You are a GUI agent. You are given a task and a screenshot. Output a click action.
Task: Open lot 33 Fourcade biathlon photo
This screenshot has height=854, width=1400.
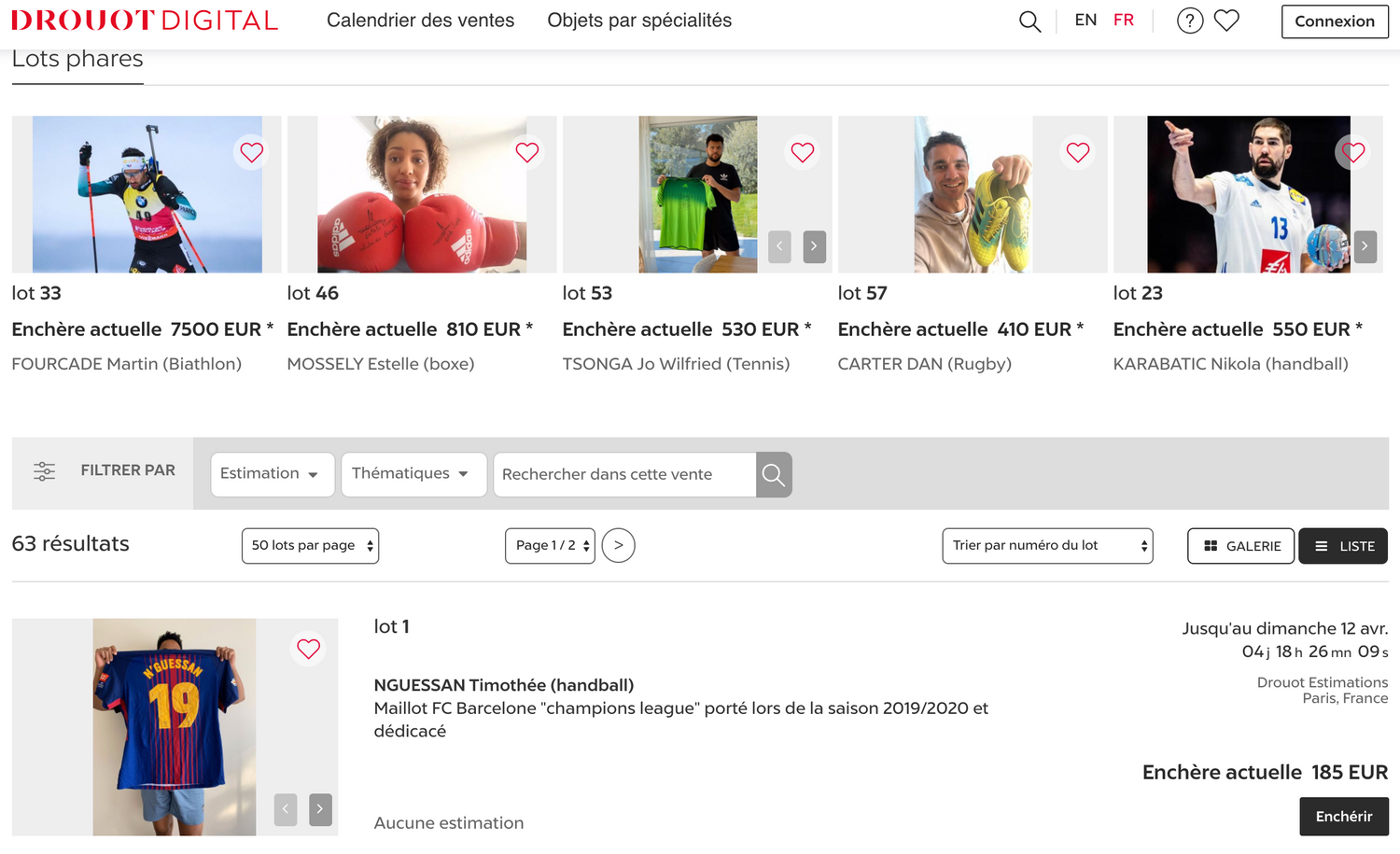click(x=147, y=194)
